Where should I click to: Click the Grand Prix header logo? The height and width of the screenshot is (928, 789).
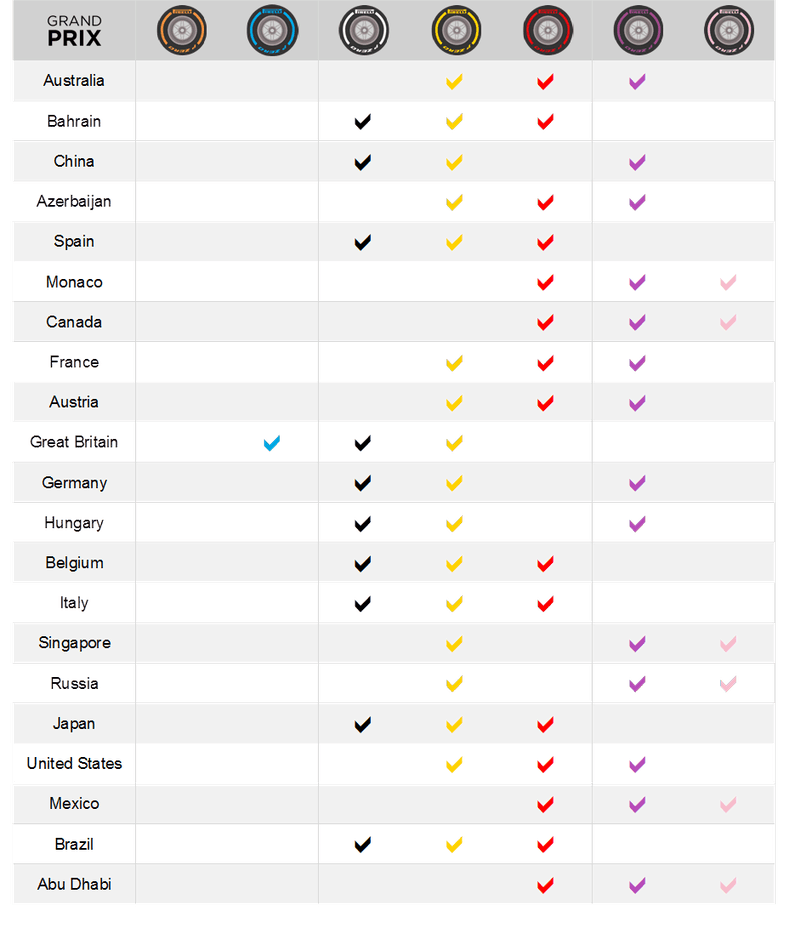click(74, 31)
